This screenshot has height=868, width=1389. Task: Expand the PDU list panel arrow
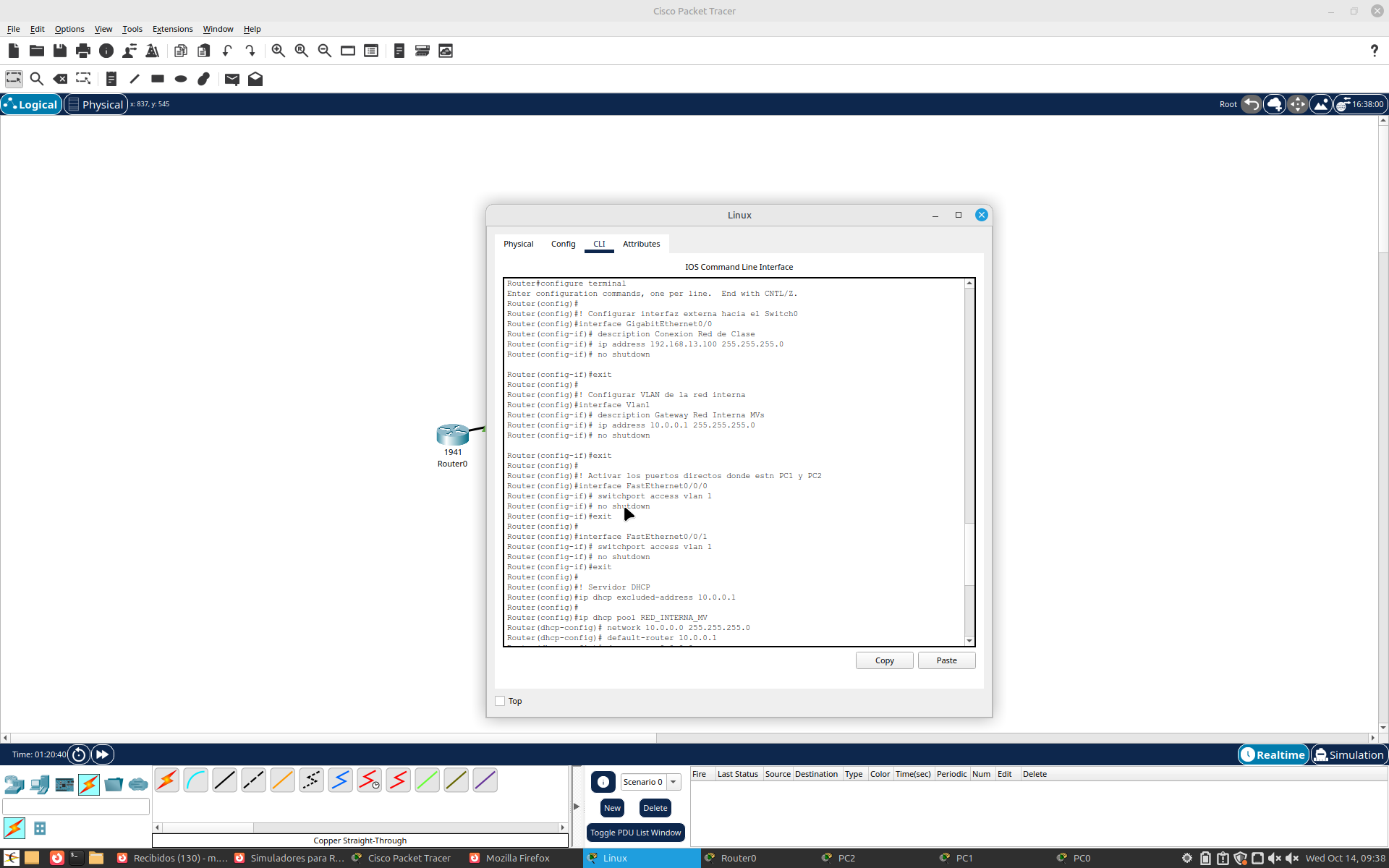577,806
